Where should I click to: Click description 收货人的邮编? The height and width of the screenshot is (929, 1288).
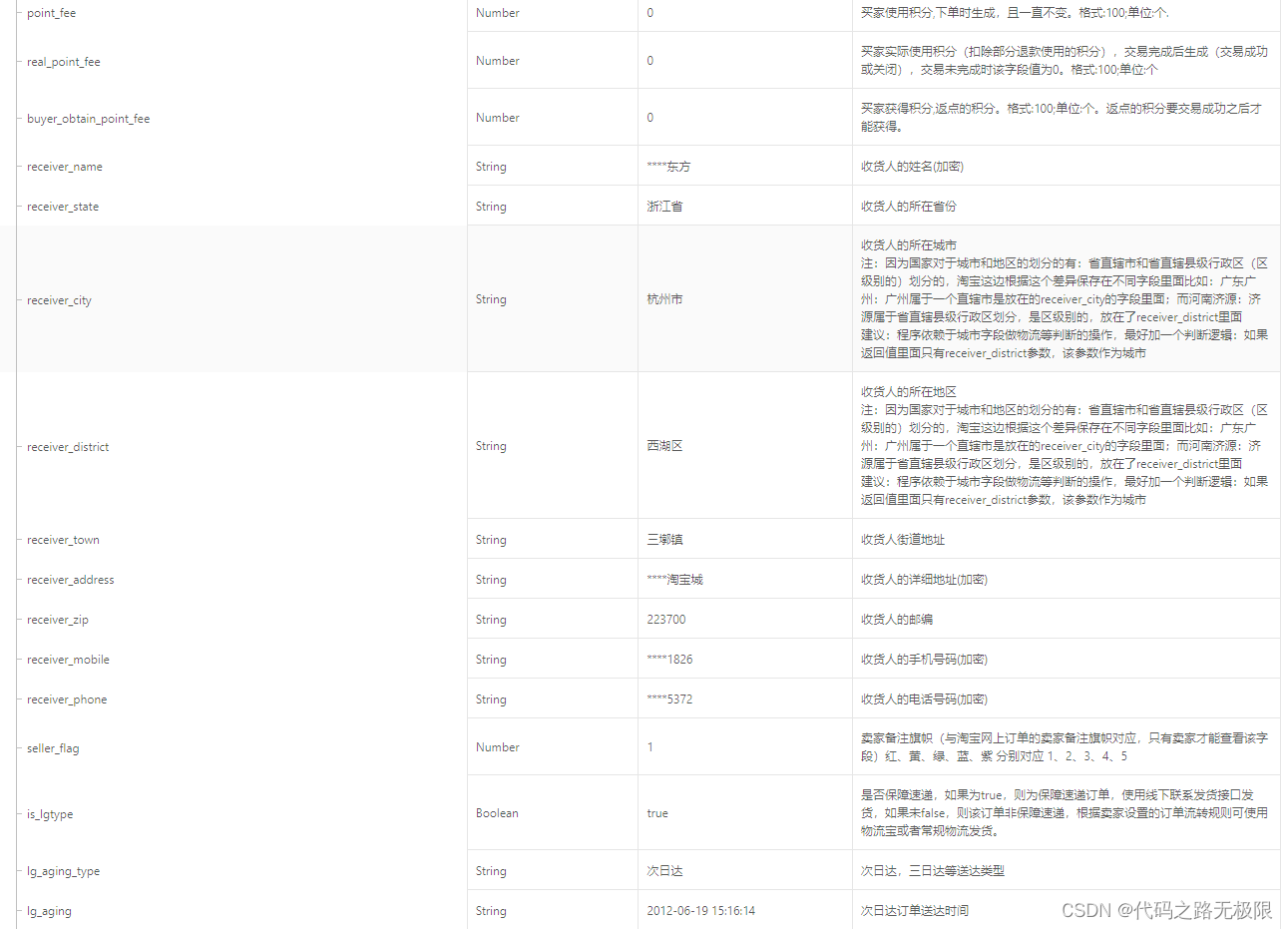[896, 620]
